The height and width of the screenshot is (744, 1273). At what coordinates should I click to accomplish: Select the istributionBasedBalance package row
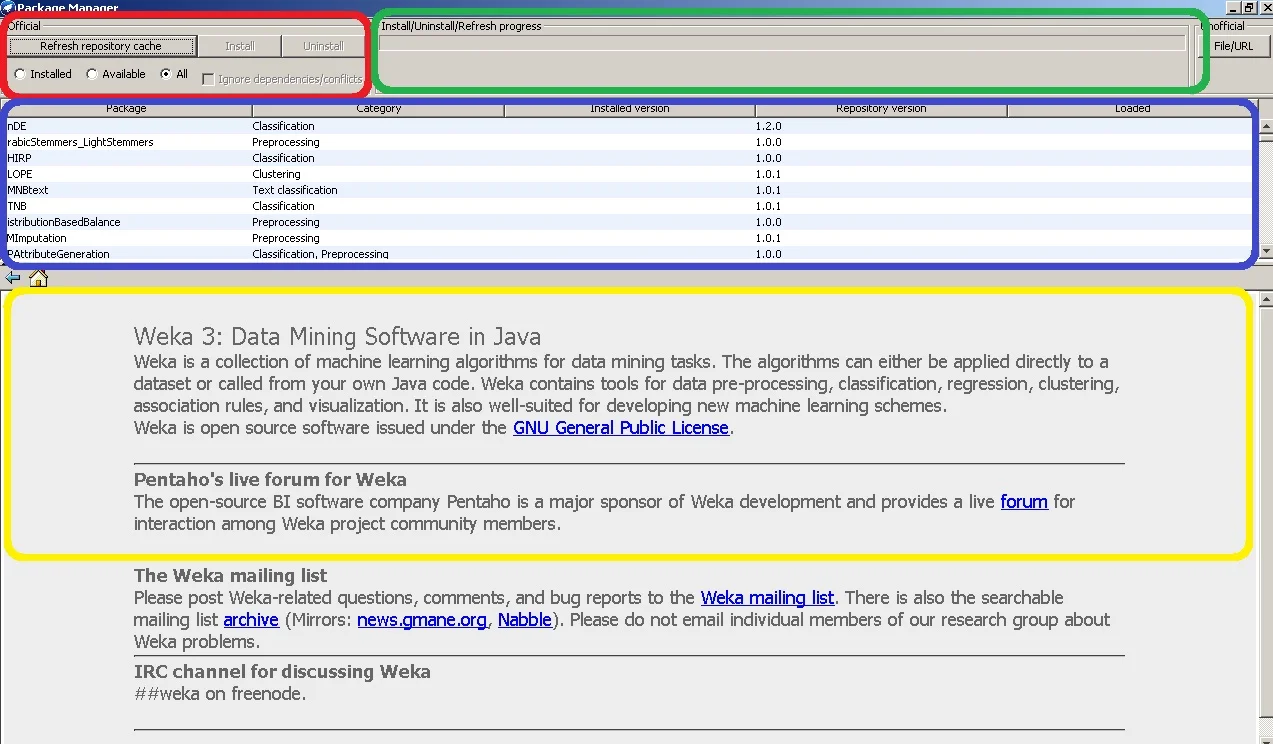[629, 222]
